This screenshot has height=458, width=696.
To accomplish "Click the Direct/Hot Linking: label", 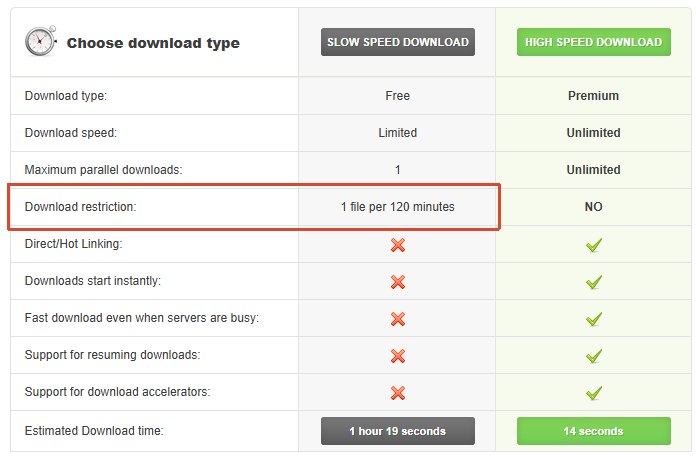I will [73, 244].
